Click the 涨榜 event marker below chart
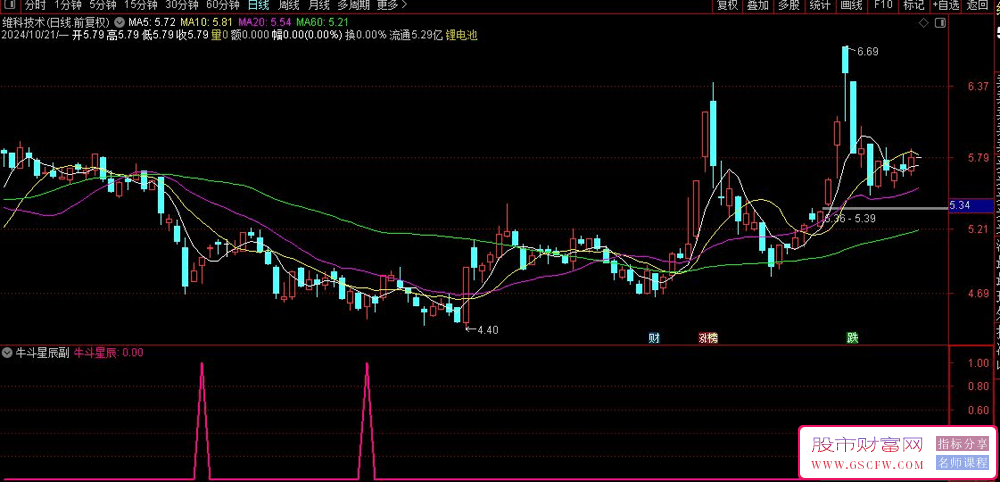Screen dimensions: 1000x482 tap(707, 338)
